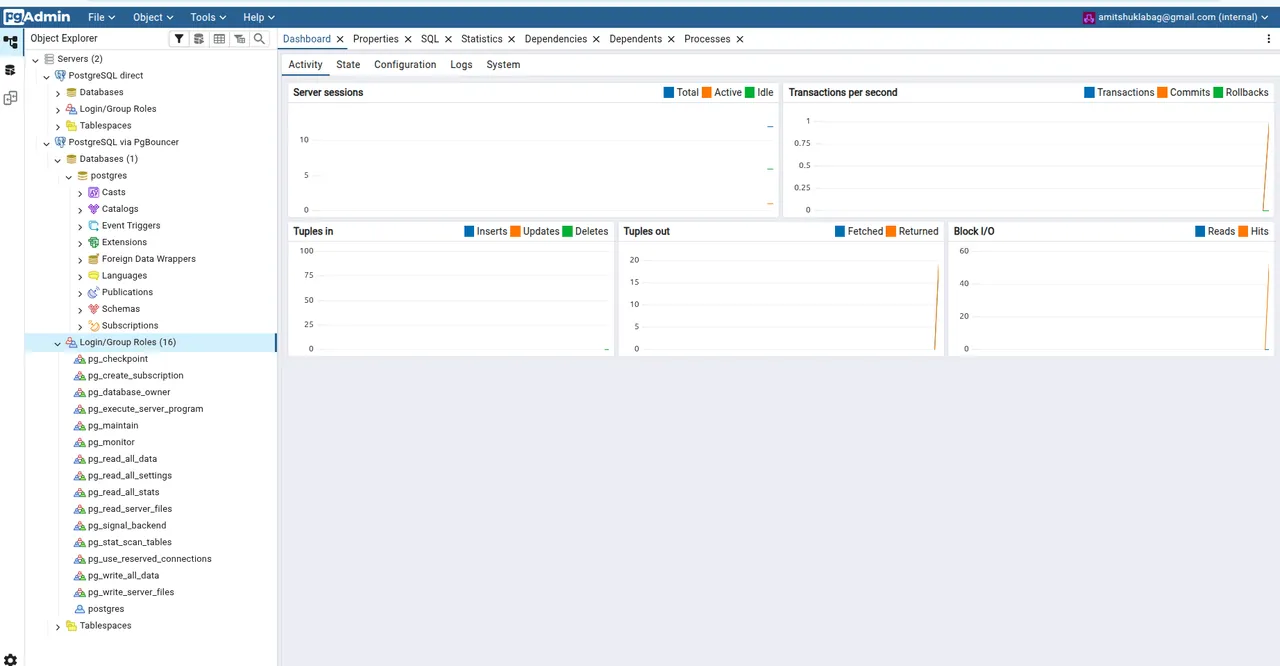This screenshot has height=666, width=1280.
Task: Select the postgres login role
Action: click(106, 609)
